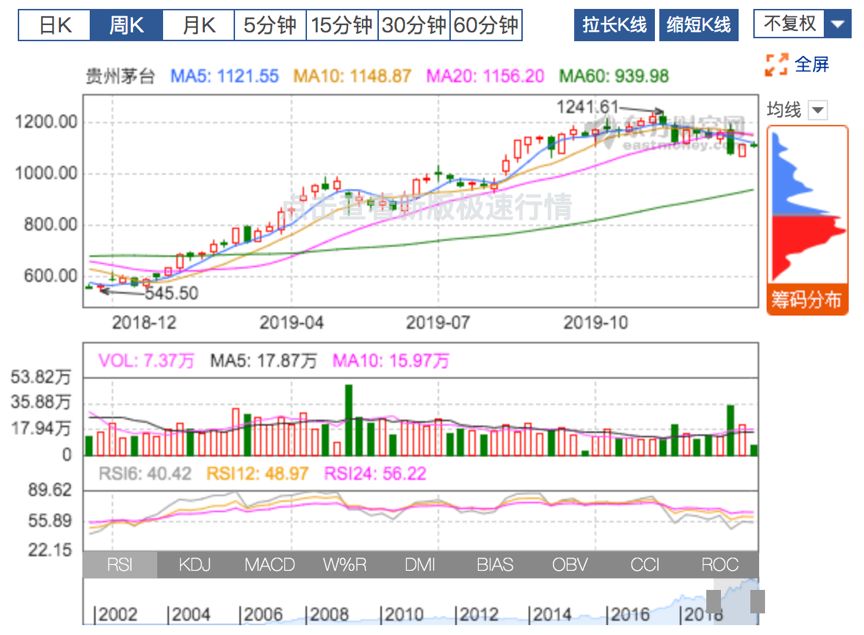Select the 15分钟 chart tab

(342, 25)
